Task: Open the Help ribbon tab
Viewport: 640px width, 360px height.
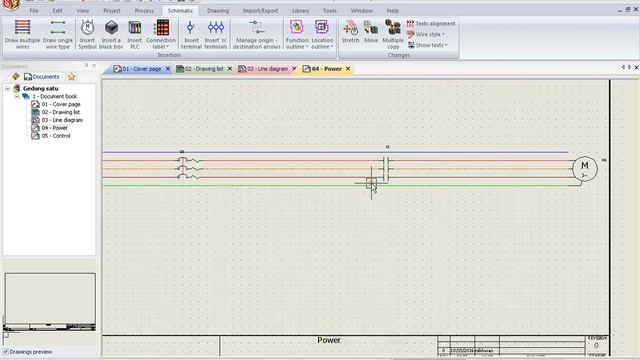Action: click(393, 11)
